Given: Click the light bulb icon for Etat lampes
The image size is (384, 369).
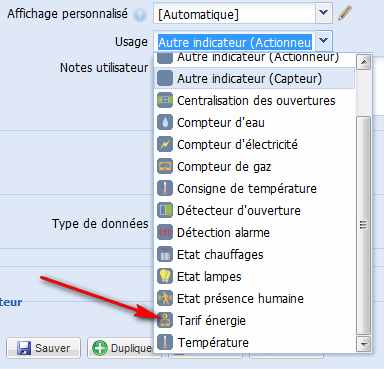Looking at the screenshot, I should click(x=165, y=276).
